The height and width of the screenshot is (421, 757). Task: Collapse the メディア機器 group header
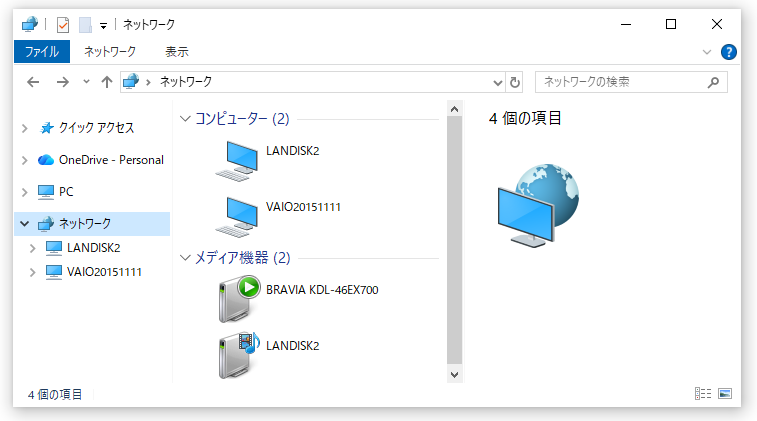tap(184, 258)
